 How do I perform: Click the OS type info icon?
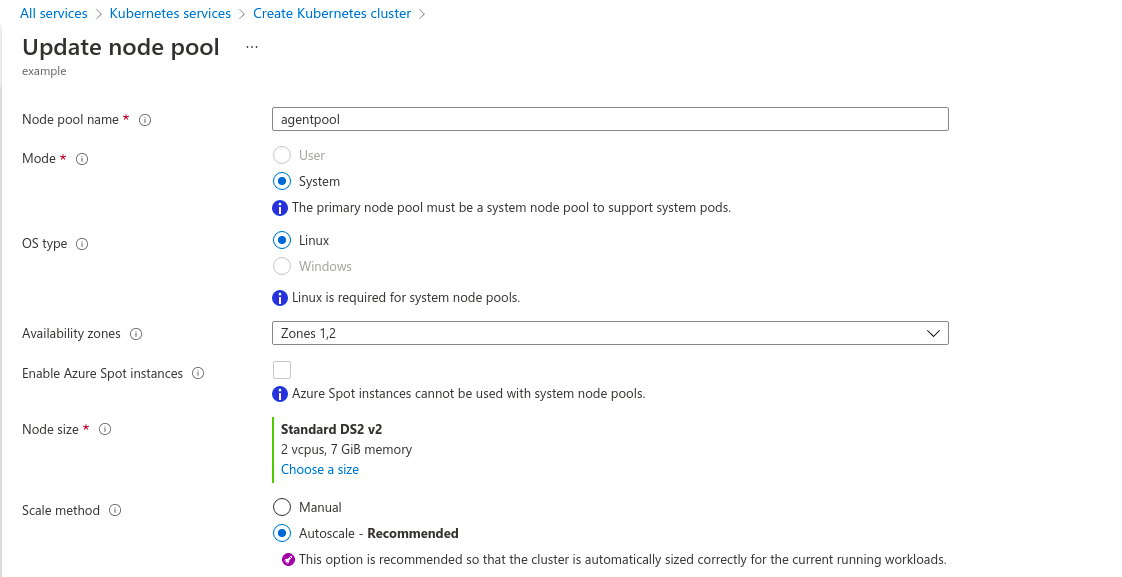pyautogui.click(x=82, y=244)
